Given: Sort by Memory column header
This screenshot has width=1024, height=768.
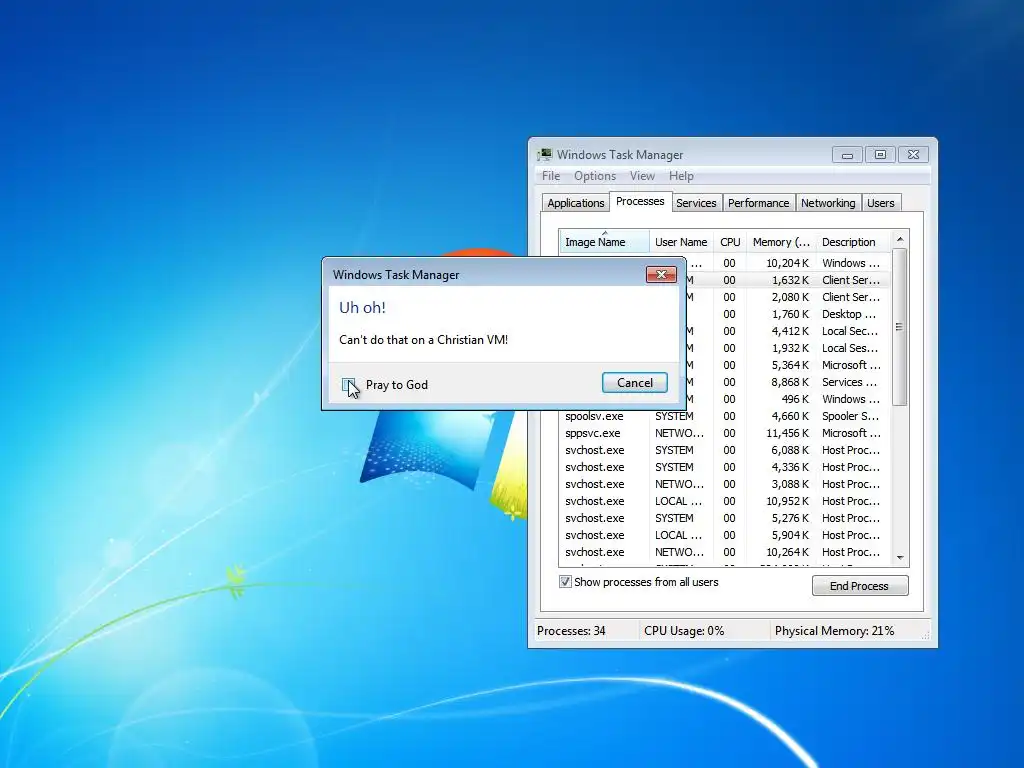Looking at the screenshot, I should coord(782,242).
